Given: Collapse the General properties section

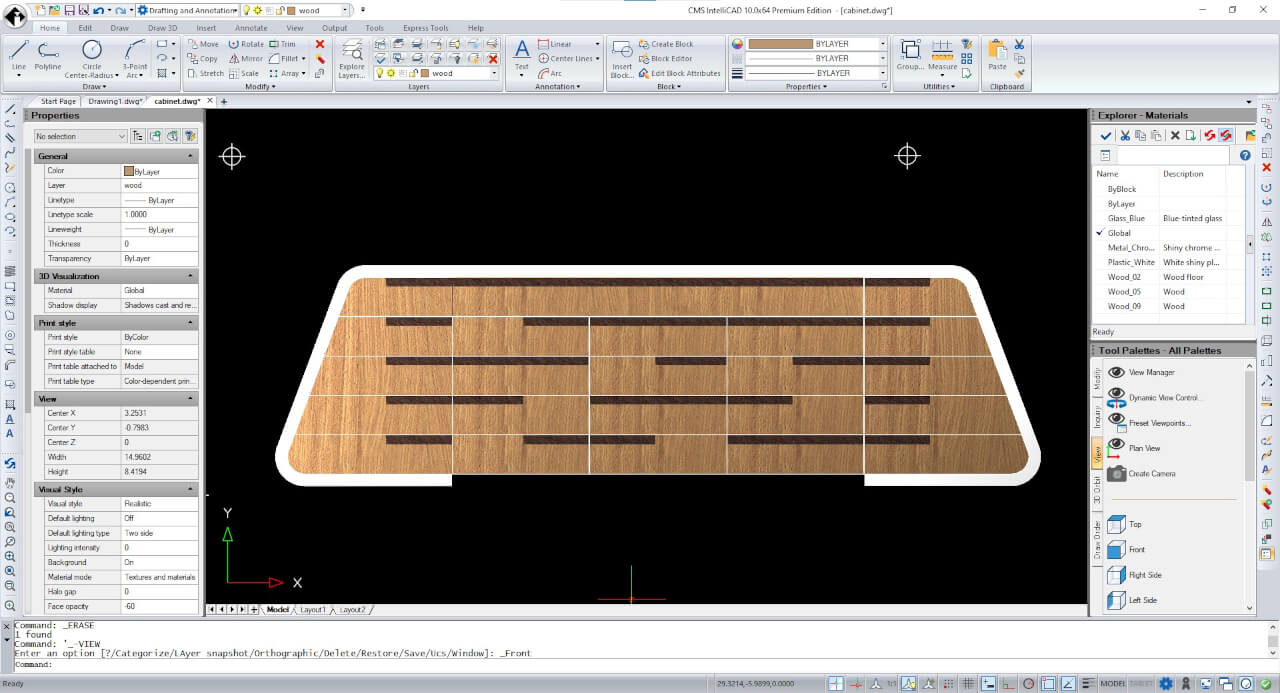Looking at the screenshot, I should pyautogui.click(x=190, y=156).
